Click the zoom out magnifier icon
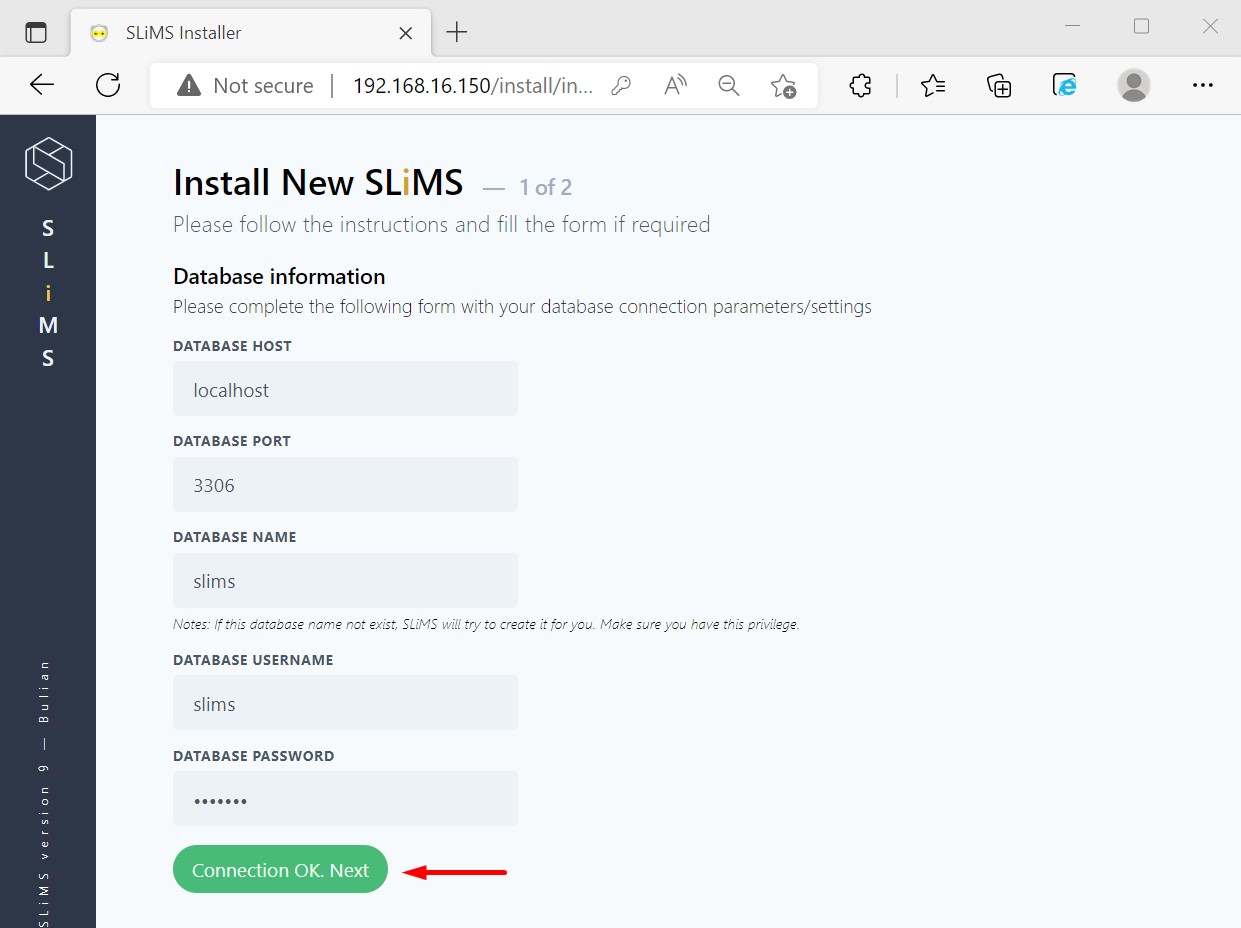The image size is (1241, 928). (x=729, y=86)
